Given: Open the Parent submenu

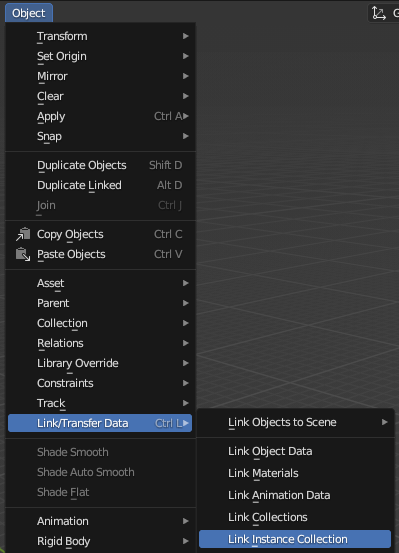Looking at the screenshot, I should point(100,303).
